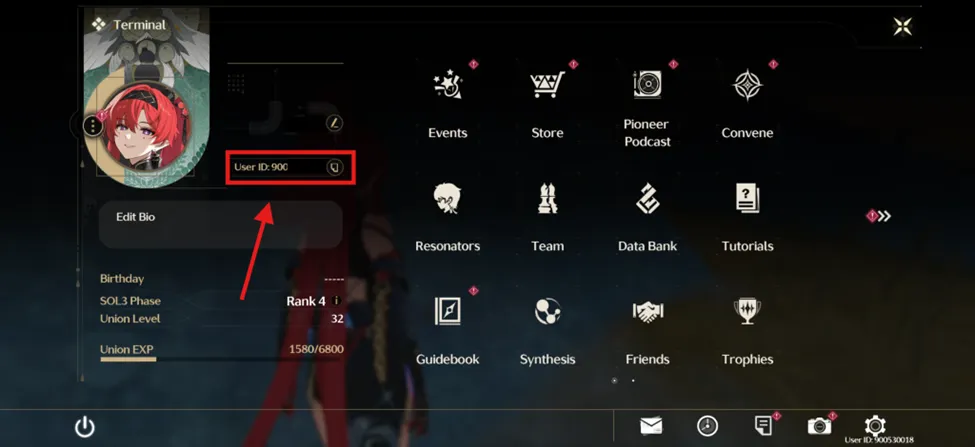Image resolution: width=975 pixels, height=447 pixels.
Task: Open the Tutorials icon
Action: coord(747,198)
